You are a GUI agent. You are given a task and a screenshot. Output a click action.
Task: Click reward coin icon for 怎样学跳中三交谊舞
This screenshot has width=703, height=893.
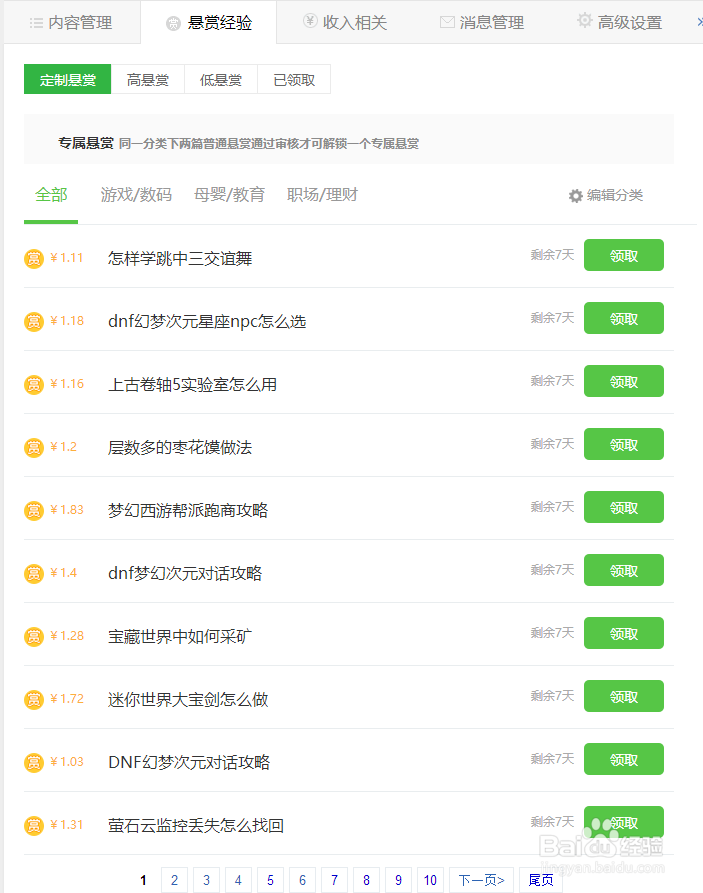[34, 259]
